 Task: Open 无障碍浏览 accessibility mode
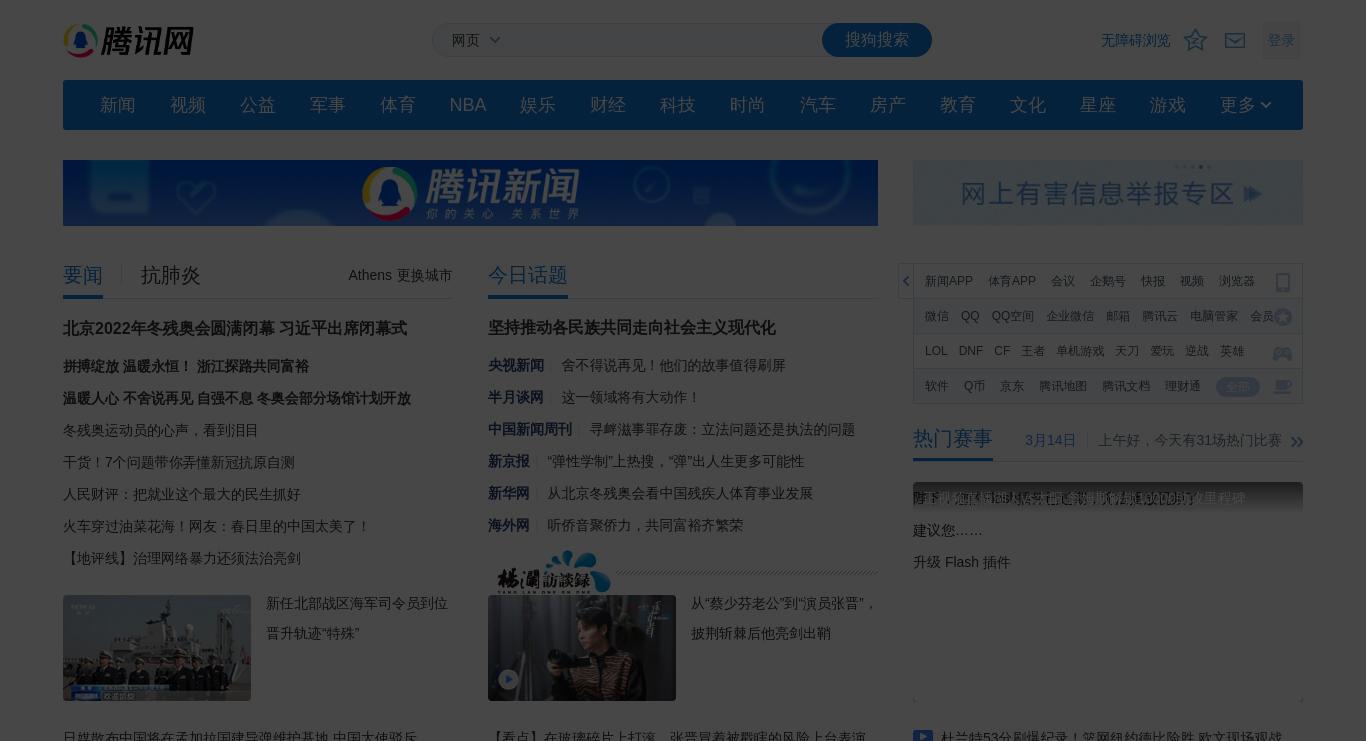(x=1135, y=40)
